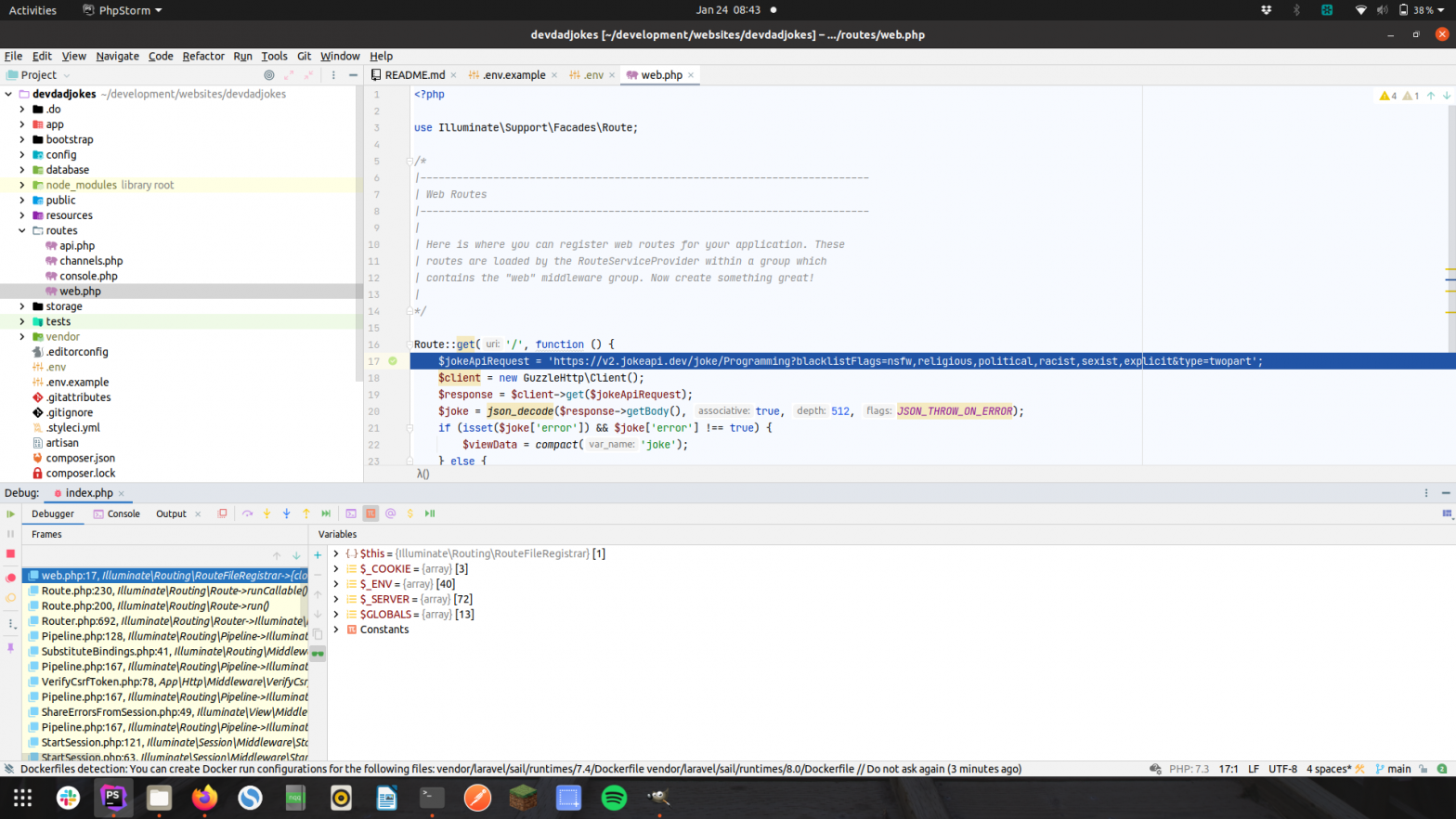Select Route.php:230 frame
Image resolution: width=1456 pixels, height=819 pixels.
[x=165, y=591]
